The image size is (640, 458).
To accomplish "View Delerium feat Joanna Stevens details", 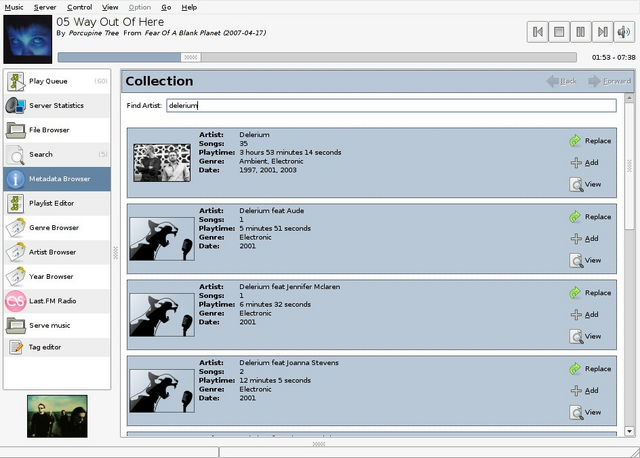I will (x=585, y=412).
